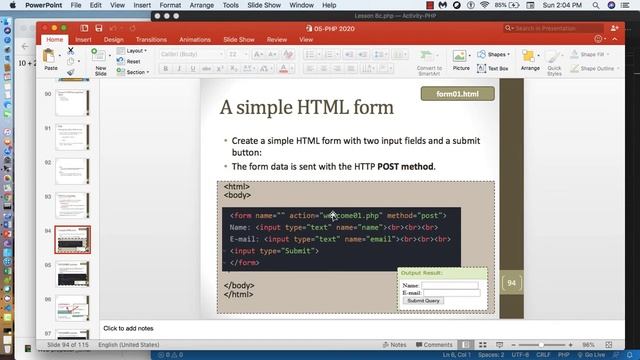Collapse the ribbon with the chevron
The width and height of the screenshot is (640, 360).
(x=615, y=39)
